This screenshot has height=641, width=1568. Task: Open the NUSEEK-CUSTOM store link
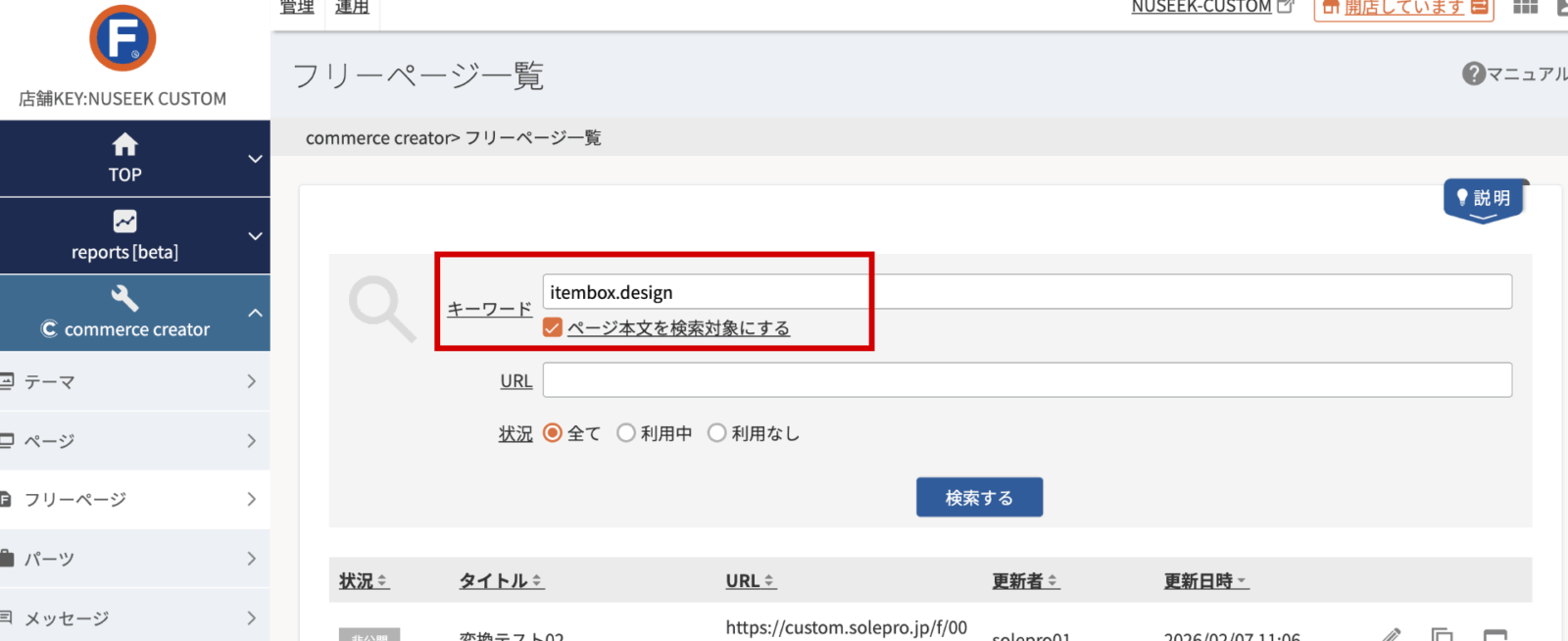click(1201, 8)
